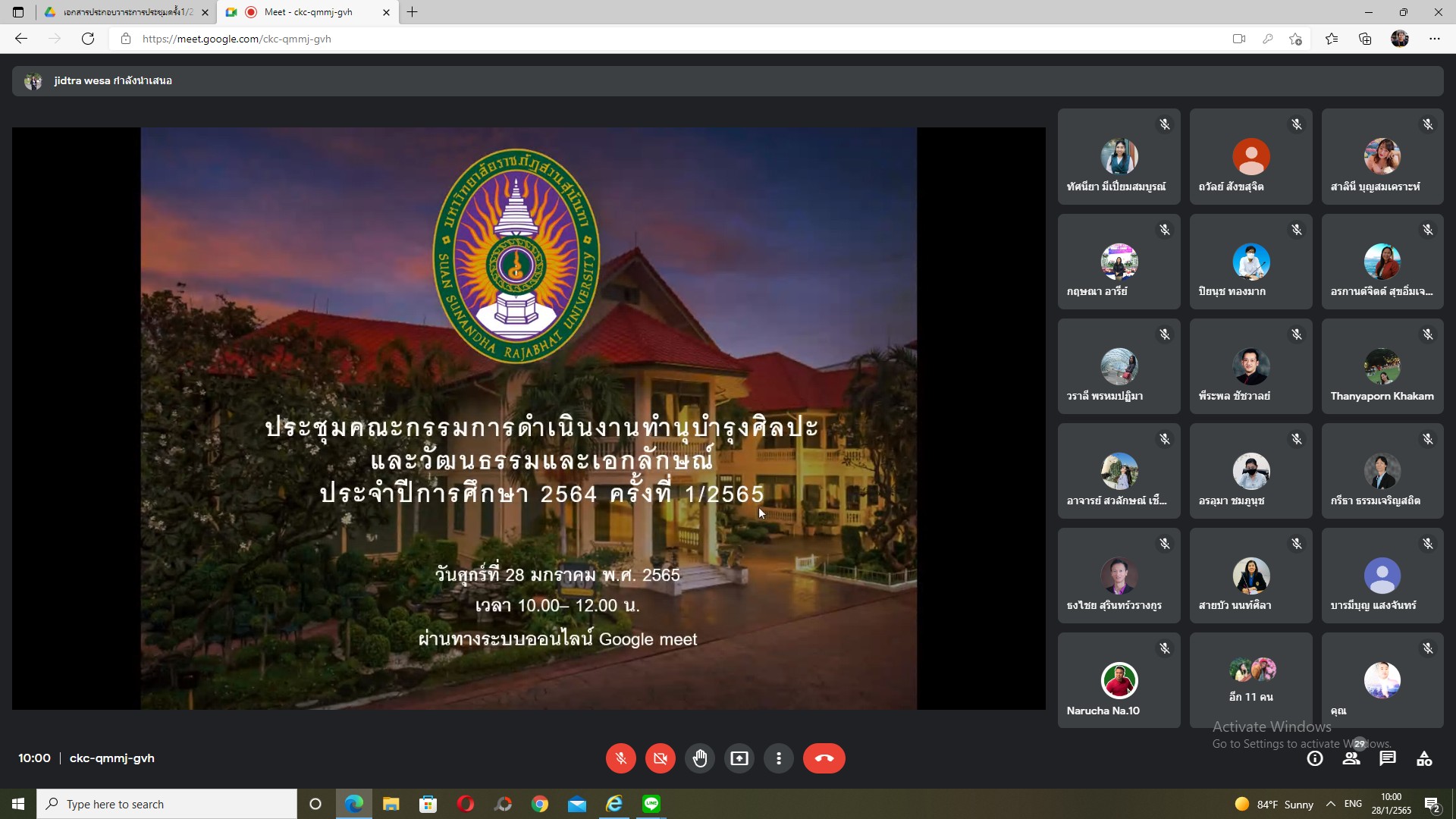
Task: Unmute the microphone in Meet controls
Action: pos(620,758)
